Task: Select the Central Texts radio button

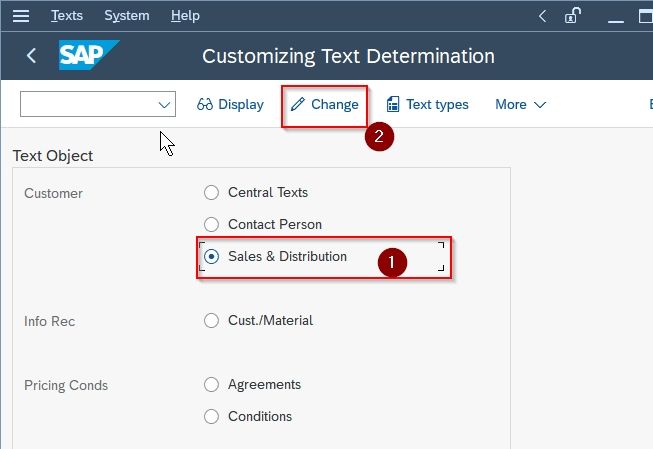Action: tap(211, 192)
